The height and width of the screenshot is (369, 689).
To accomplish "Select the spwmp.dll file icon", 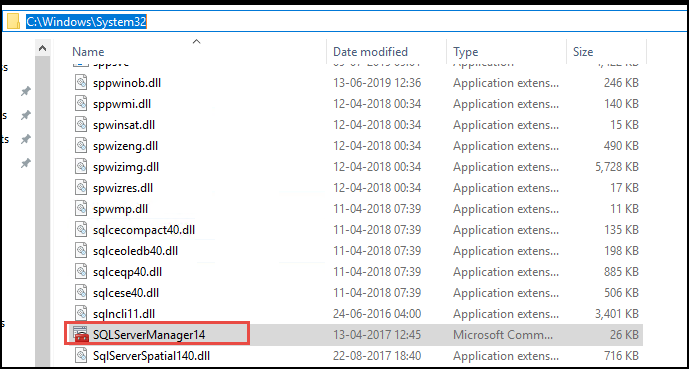I will 81,209.
